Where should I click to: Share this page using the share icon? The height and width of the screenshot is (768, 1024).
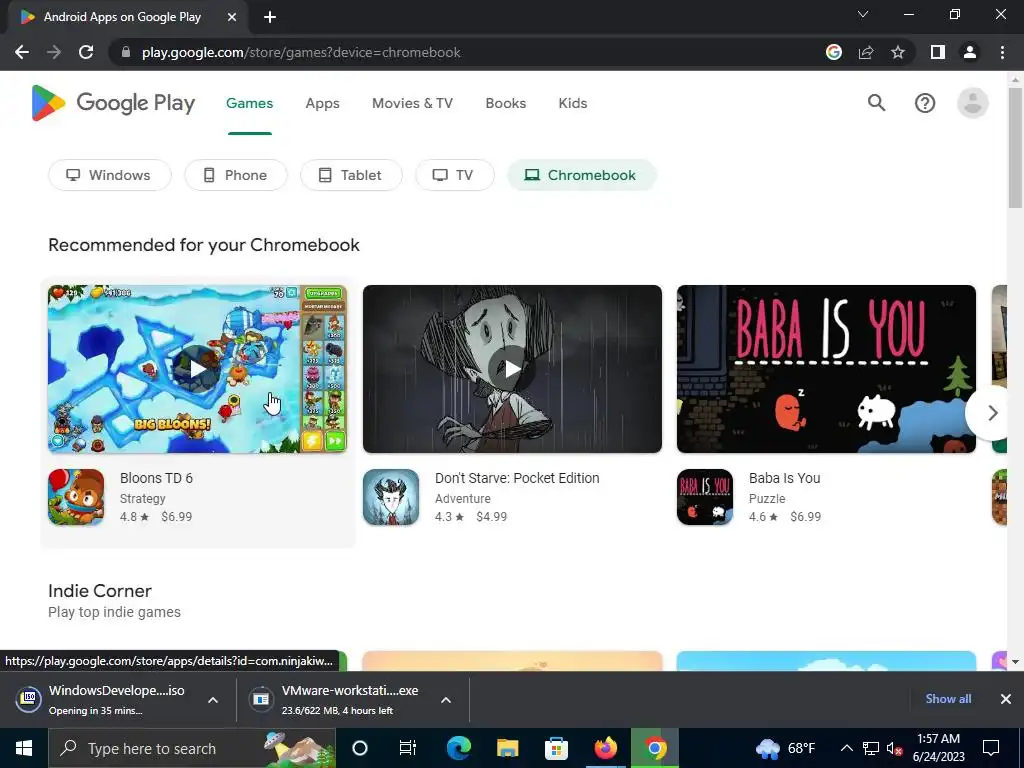point(866,52)
